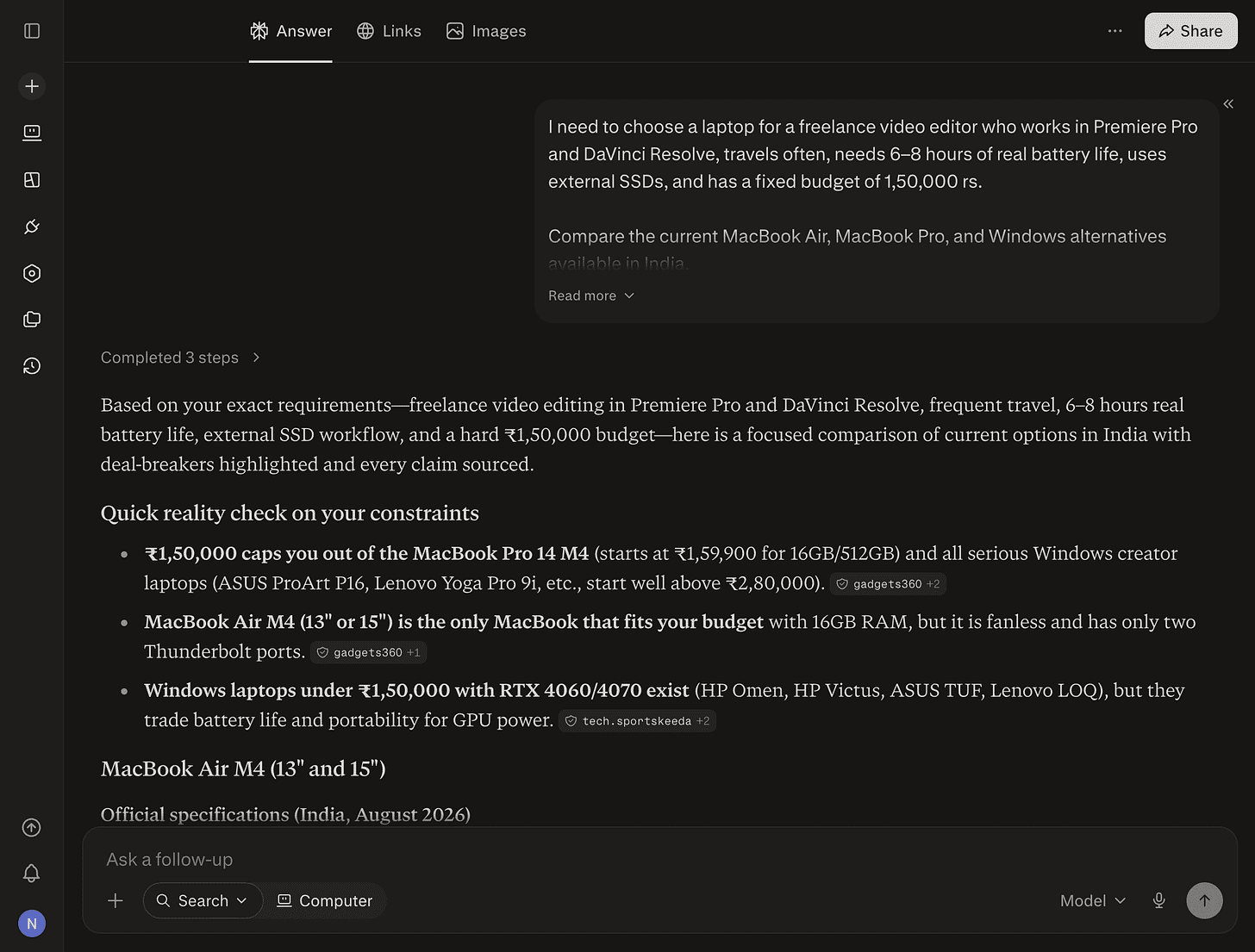Viewport: 1255px width, 952px height.
Task: Click the upgrade arrow icon in sidebar
Action: pyautogui.click(x=32, y=828)
